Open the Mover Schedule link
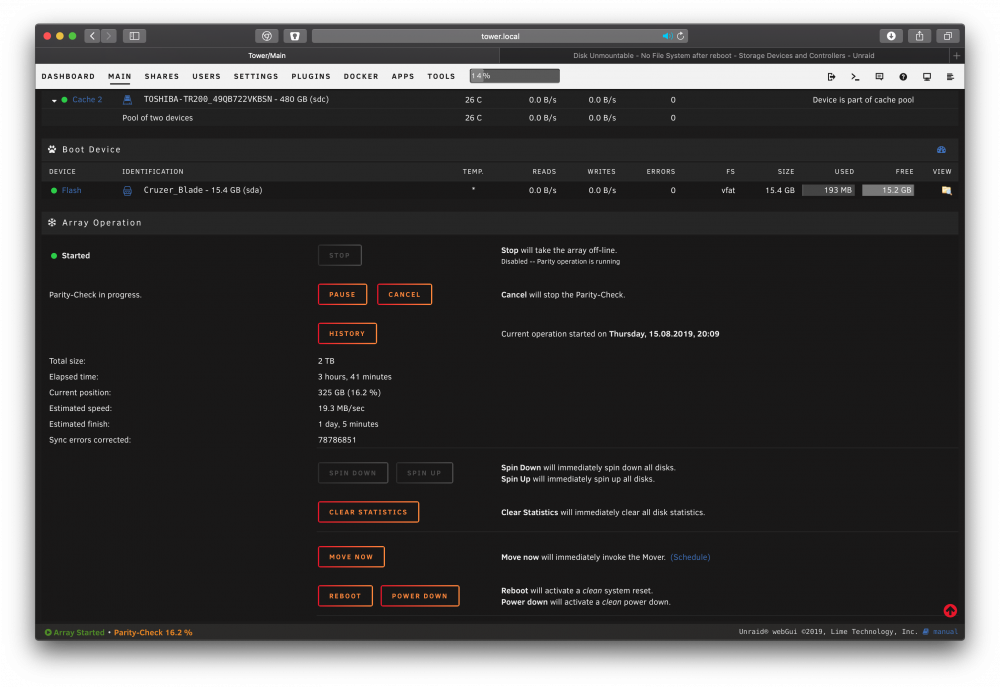 pyautogui.click(x=690, y=557)
